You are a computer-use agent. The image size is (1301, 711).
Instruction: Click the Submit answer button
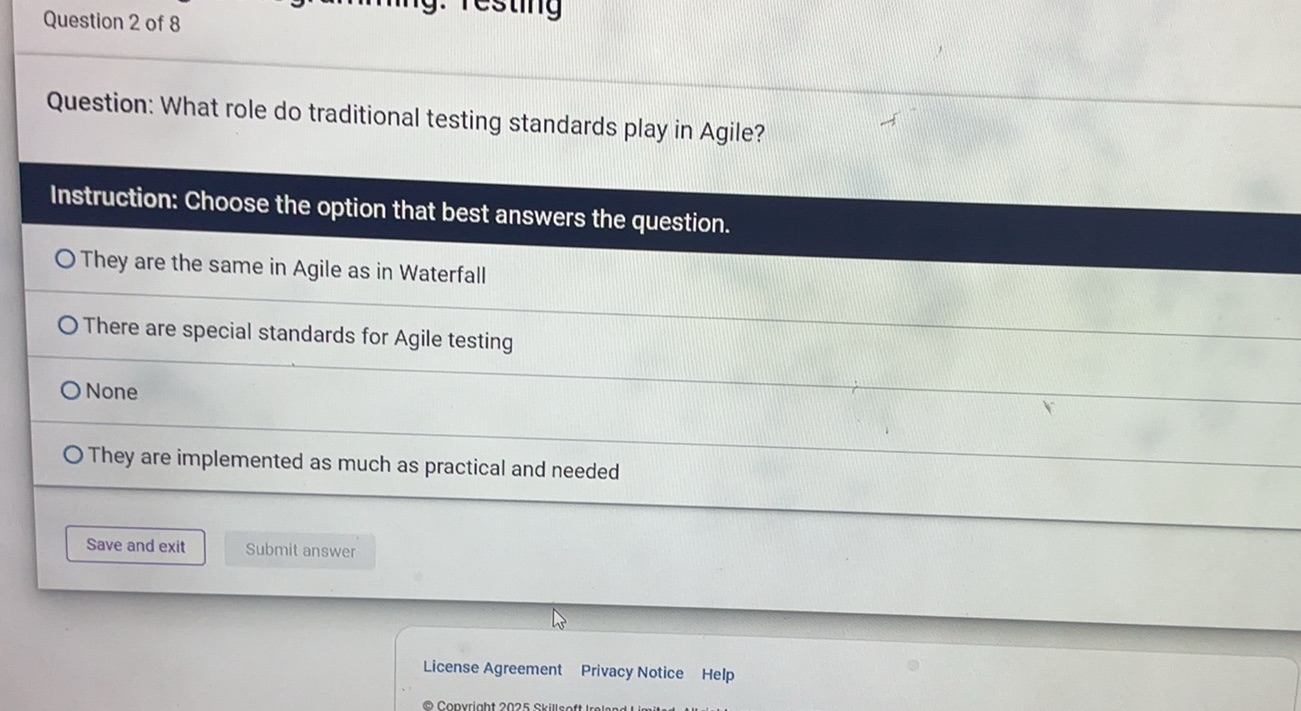299,549
